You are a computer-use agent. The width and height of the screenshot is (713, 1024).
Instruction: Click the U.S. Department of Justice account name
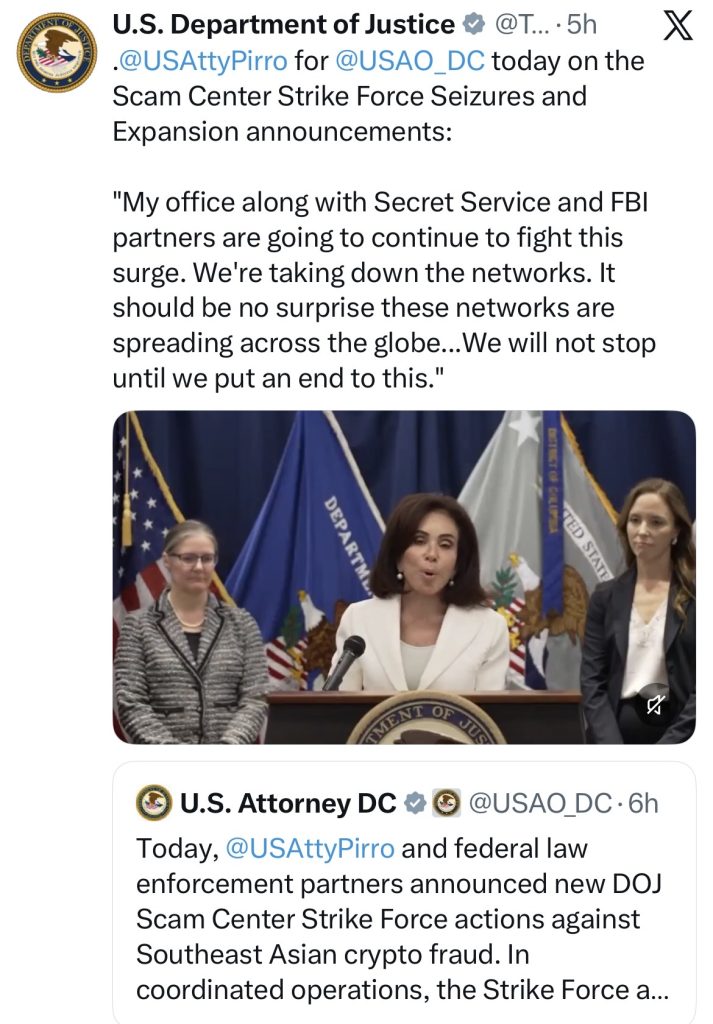[283, 25]
